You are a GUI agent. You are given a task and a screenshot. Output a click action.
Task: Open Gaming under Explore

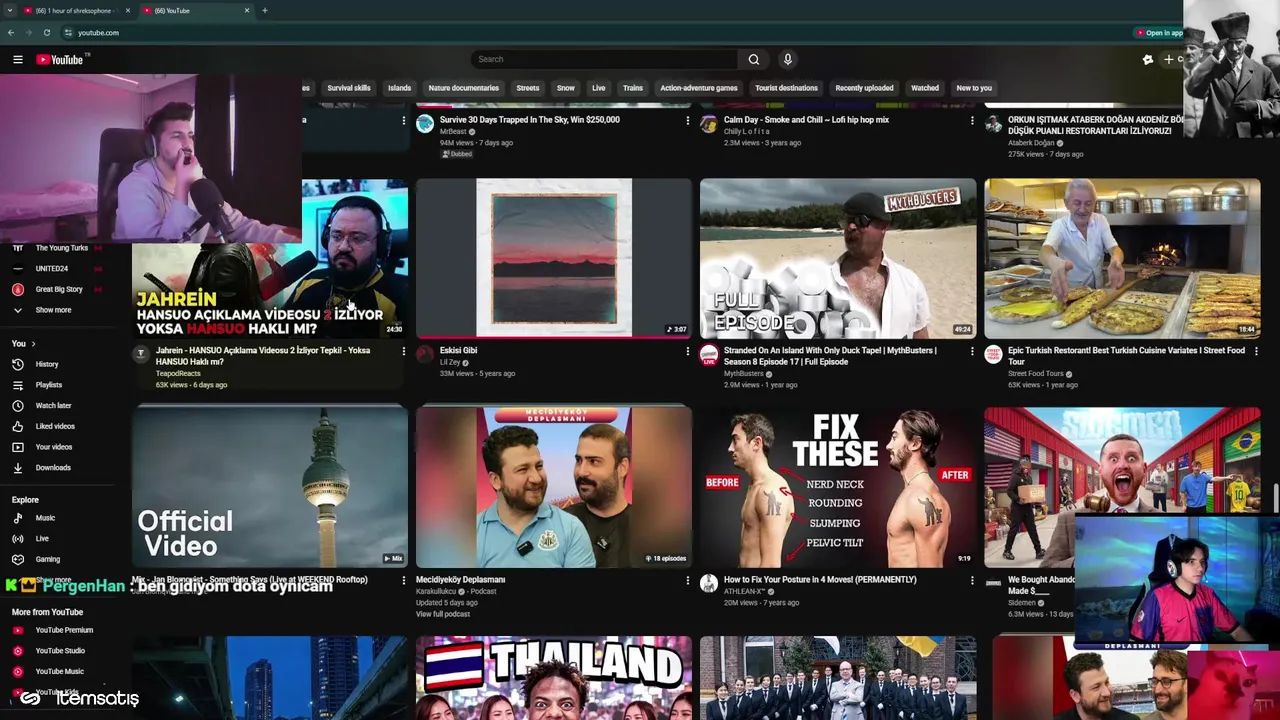tap(48, 560)
